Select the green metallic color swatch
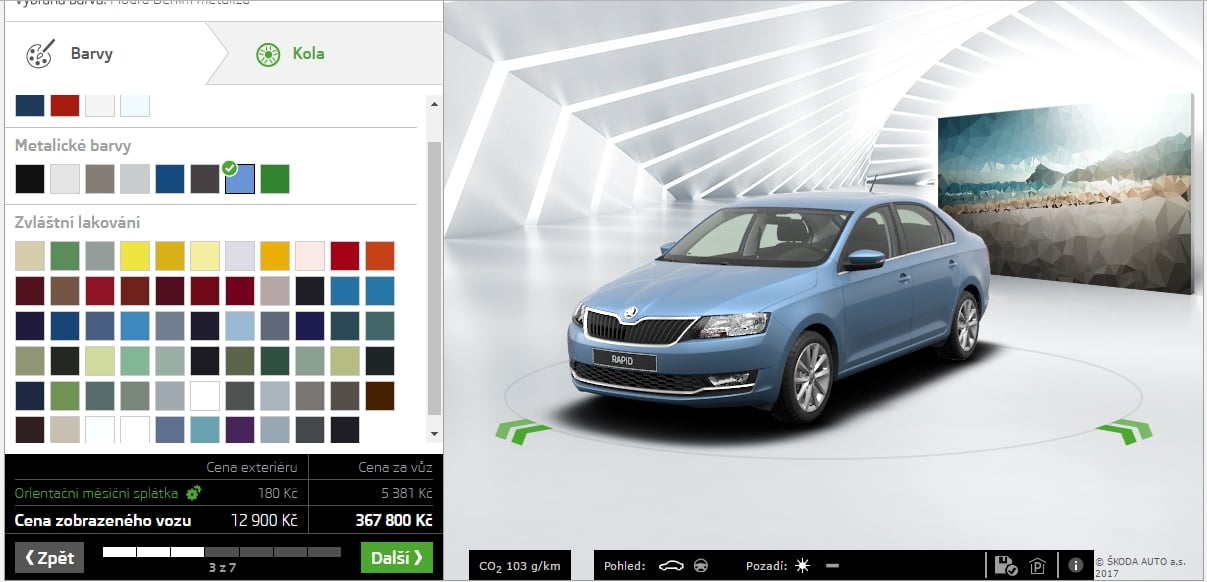The image size is (1207, 582). 275,179
